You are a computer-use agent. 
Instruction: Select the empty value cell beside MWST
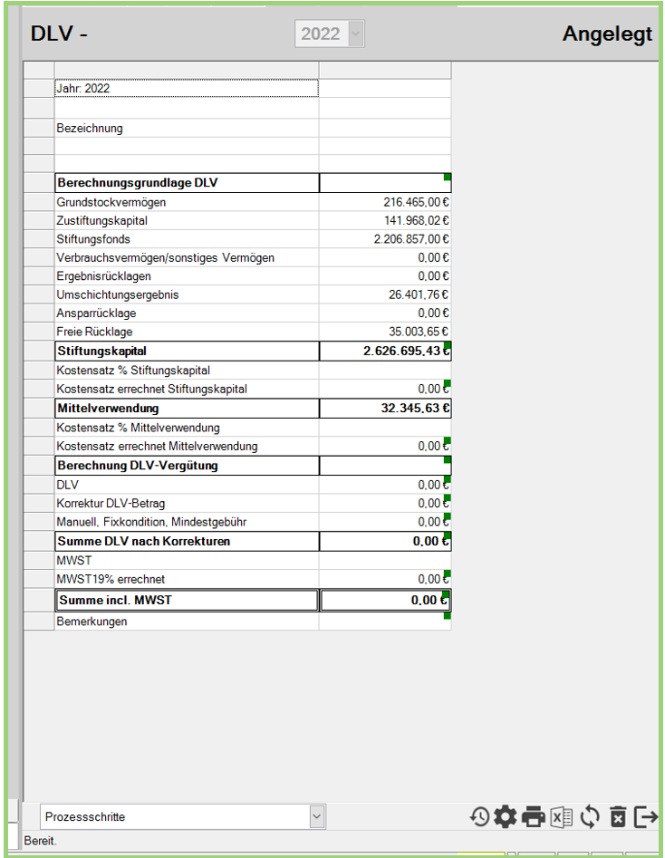tap(385, 560)
